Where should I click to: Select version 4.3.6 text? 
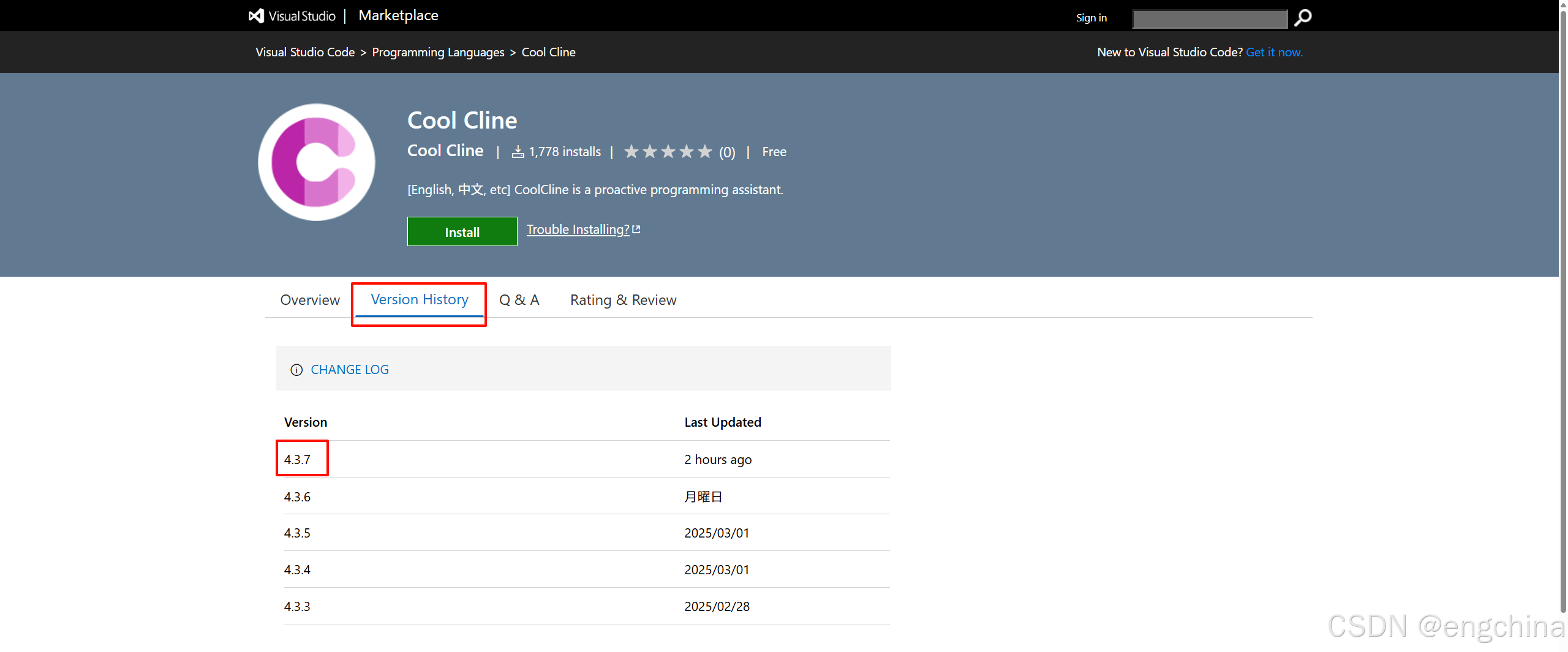pyautogui.click(x=297, y=497)
